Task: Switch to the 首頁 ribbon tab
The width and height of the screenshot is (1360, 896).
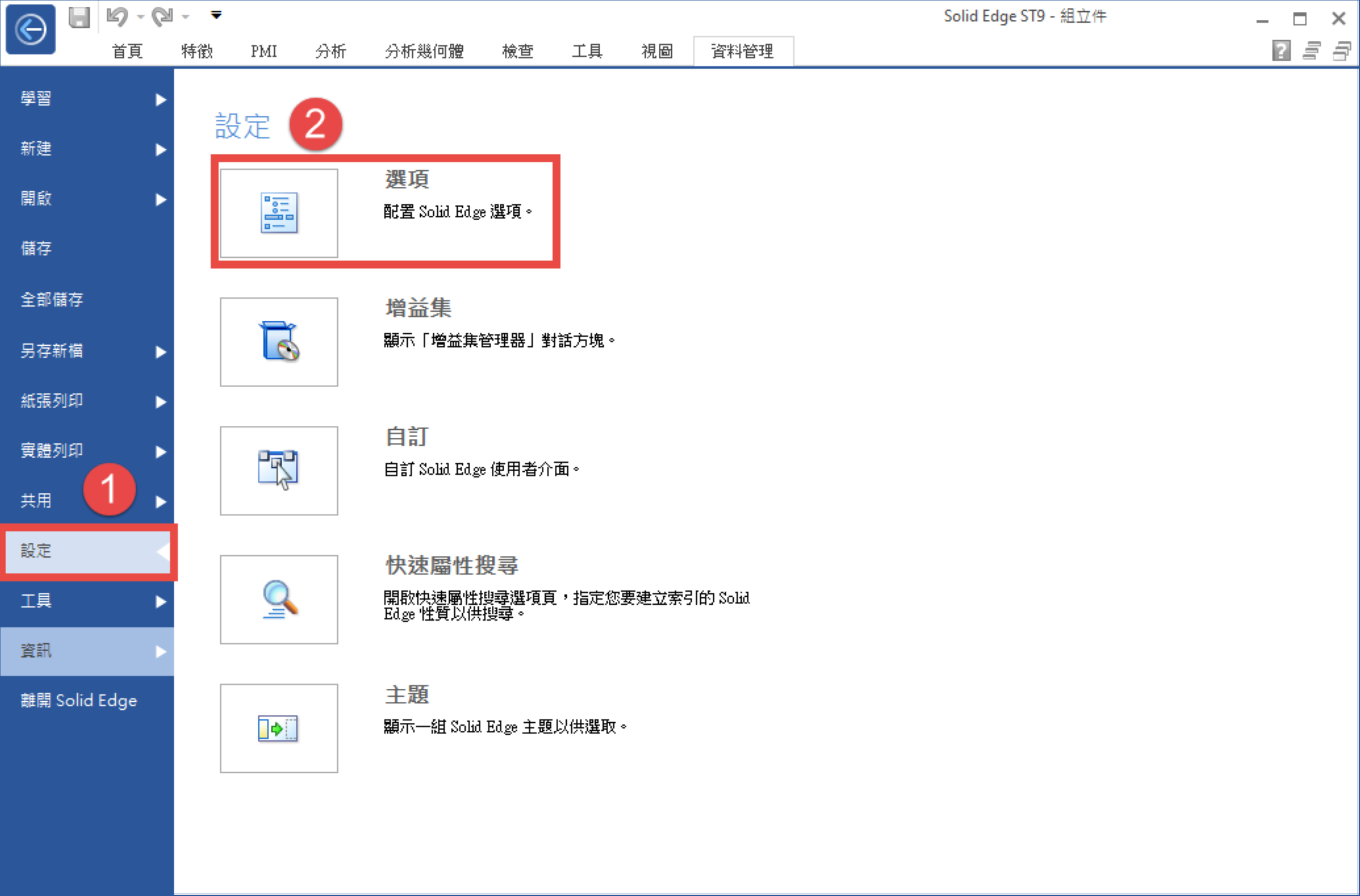Action: tap(127, 51)
